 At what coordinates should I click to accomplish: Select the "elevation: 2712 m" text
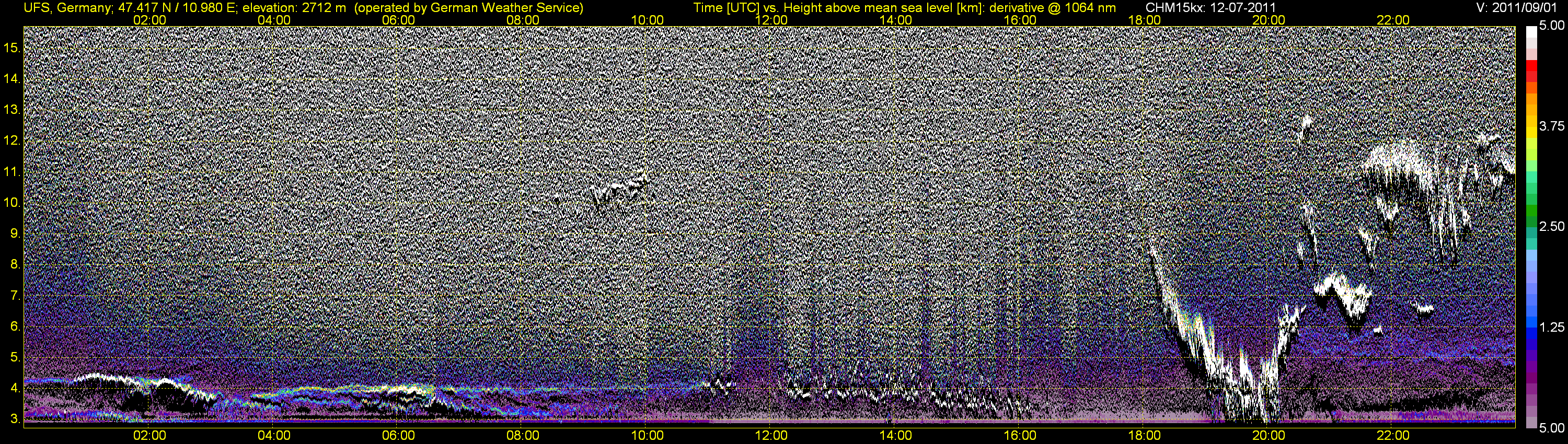pos(295,8)
